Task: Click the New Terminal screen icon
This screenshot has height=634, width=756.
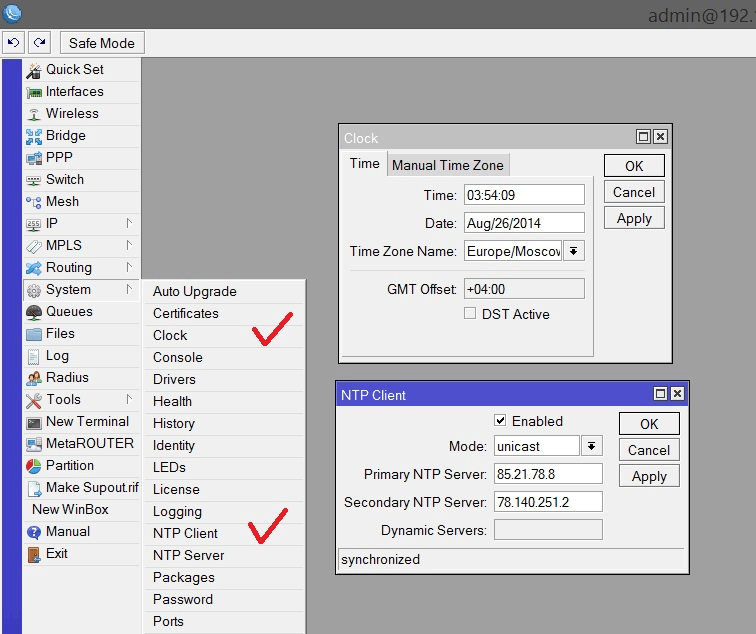Action: [34, 423]
